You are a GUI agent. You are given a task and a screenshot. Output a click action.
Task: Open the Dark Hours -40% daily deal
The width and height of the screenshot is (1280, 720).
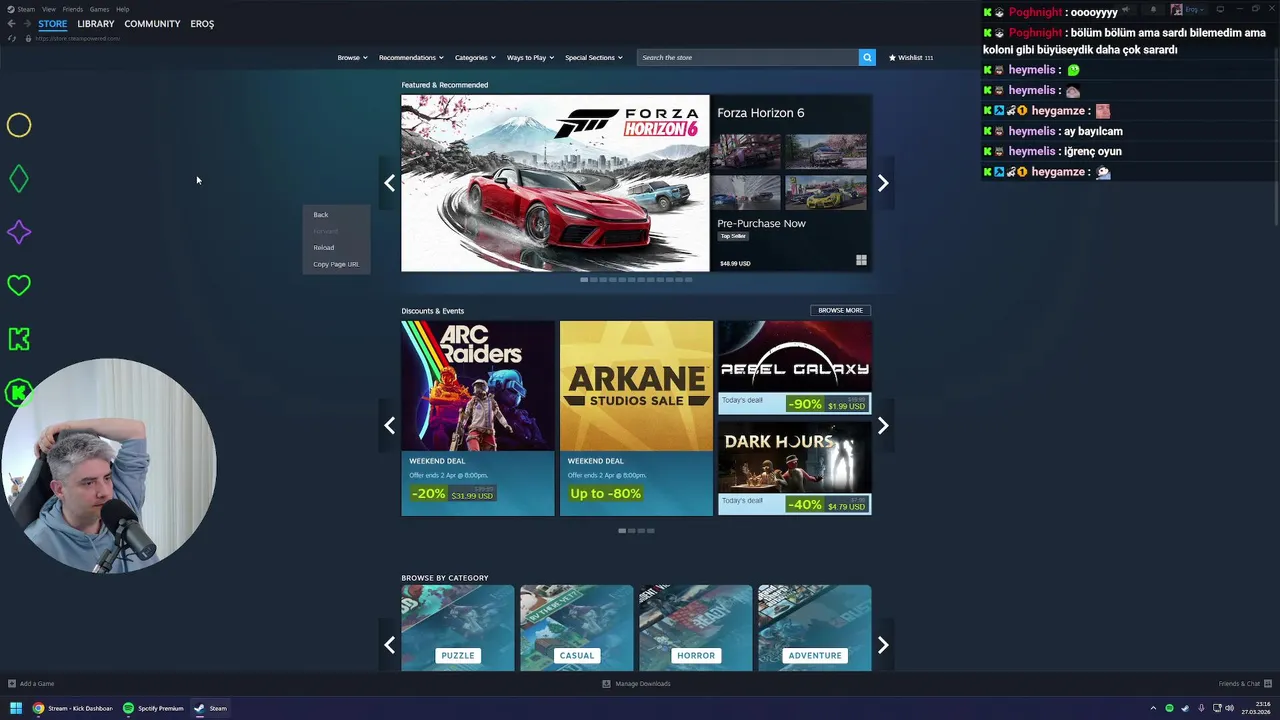794,468
